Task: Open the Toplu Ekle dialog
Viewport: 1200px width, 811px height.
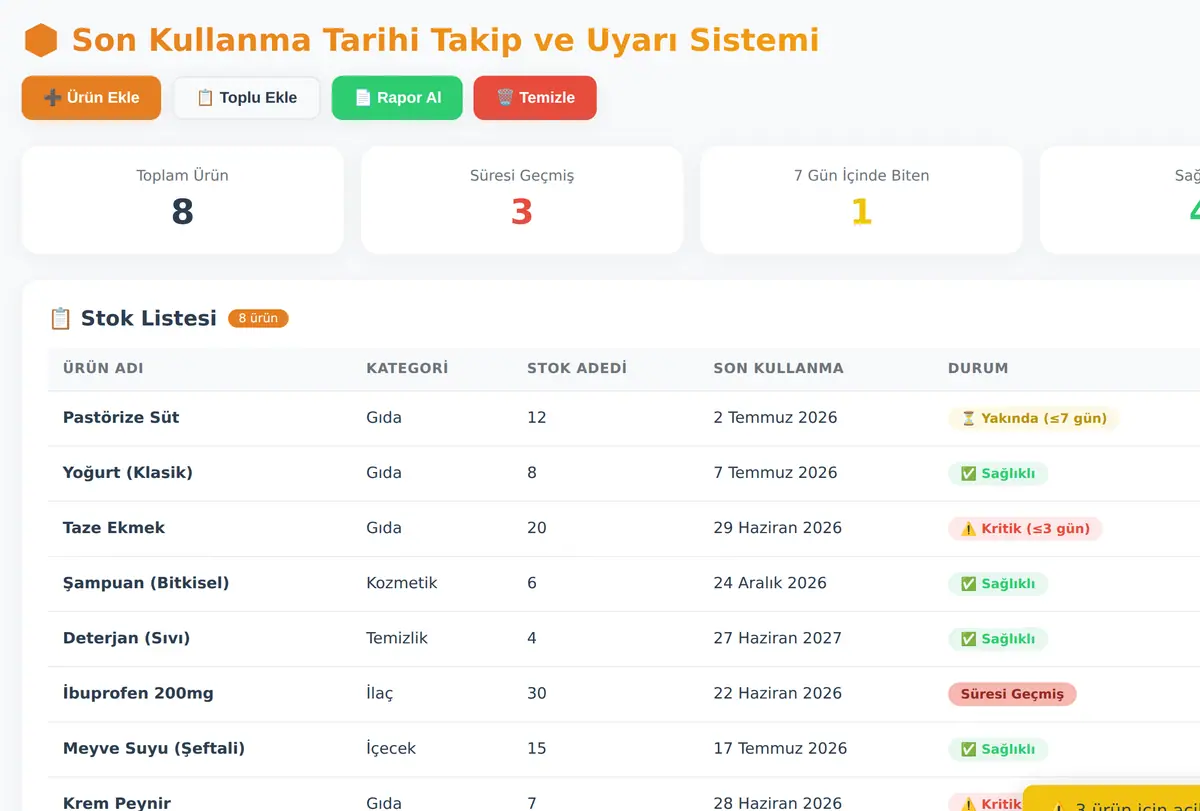Action: [247, 98]
